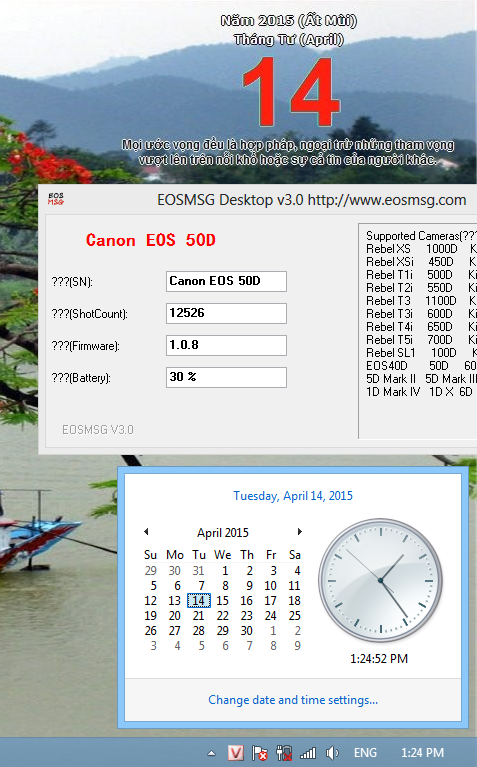Go to previous month in calendar
Viewport: 477px width, 767px height.
[x=146, y=532]
